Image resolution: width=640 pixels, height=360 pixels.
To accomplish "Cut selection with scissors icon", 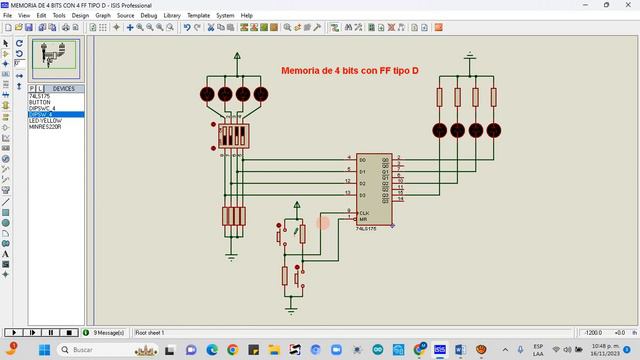I will 211,27.
